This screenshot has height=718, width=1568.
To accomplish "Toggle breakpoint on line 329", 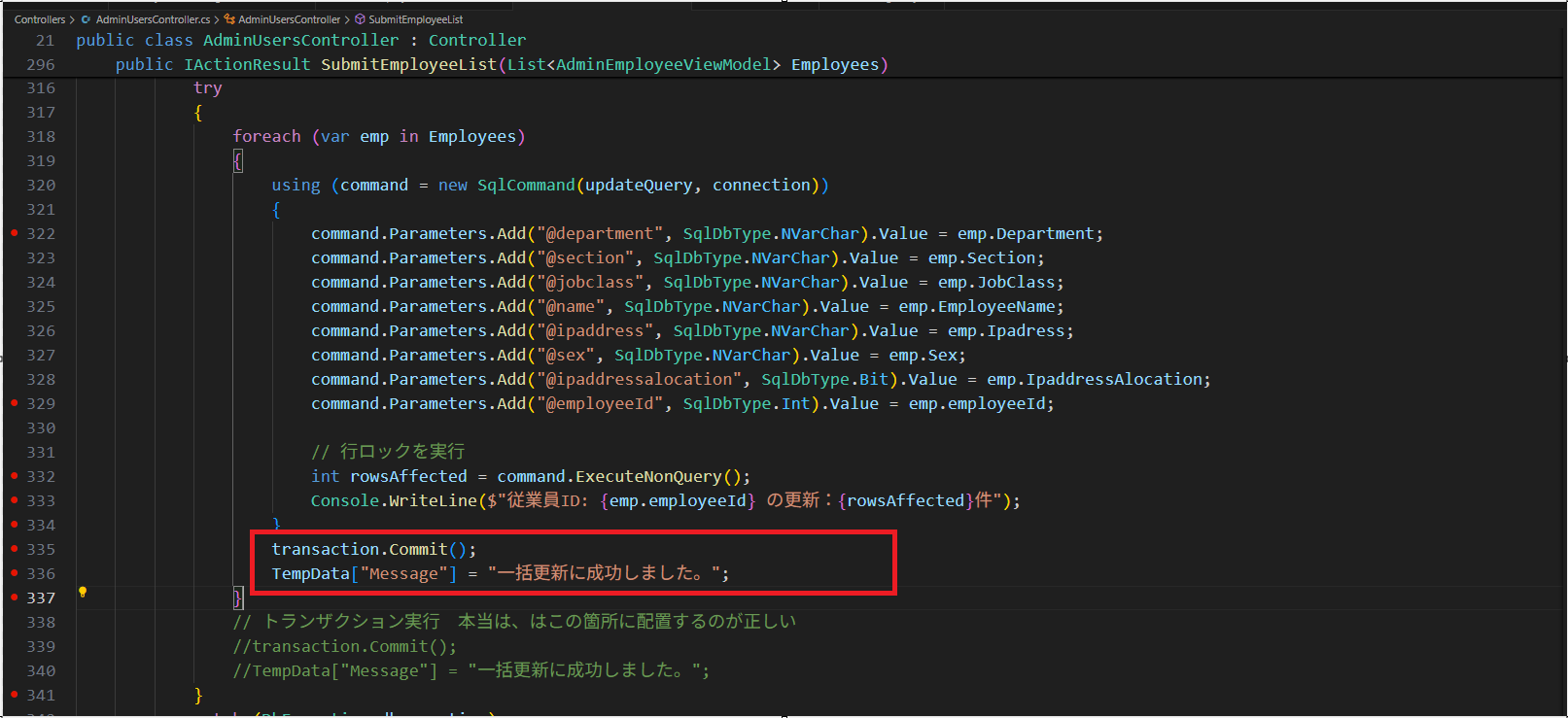I will (14, 403).
